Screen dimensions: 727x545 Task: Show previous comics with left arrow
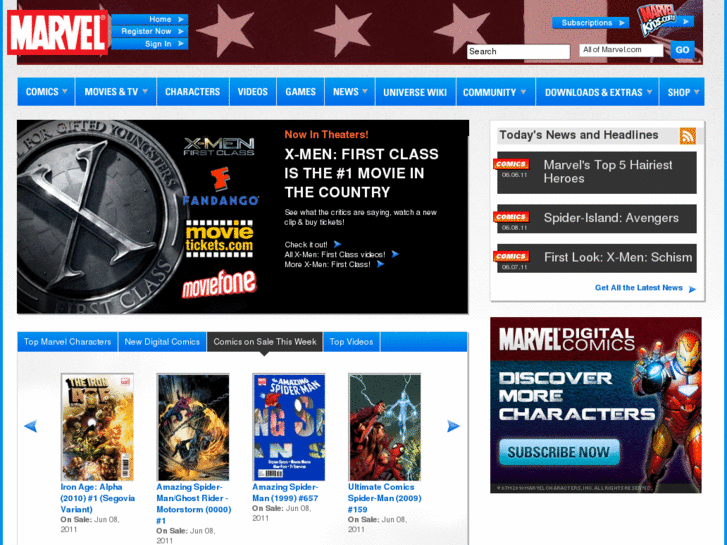tap(31, 426)
